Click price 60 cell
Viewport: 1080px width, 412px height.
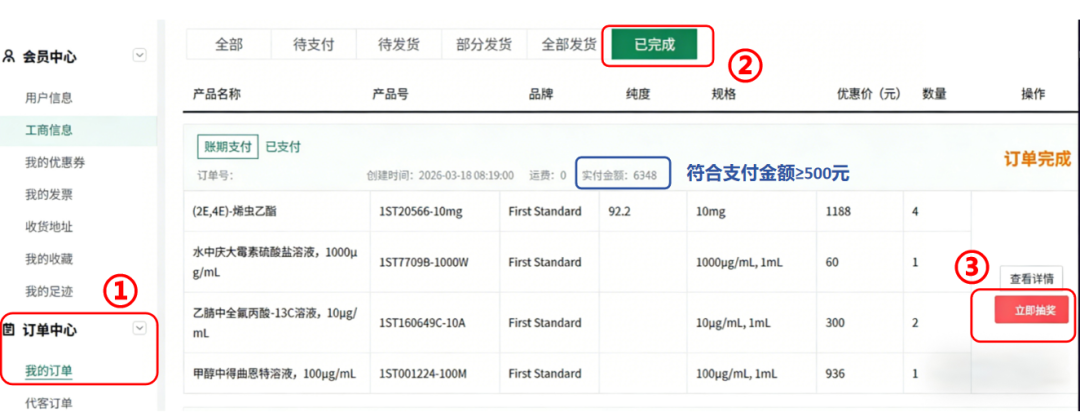pos(831,262)
